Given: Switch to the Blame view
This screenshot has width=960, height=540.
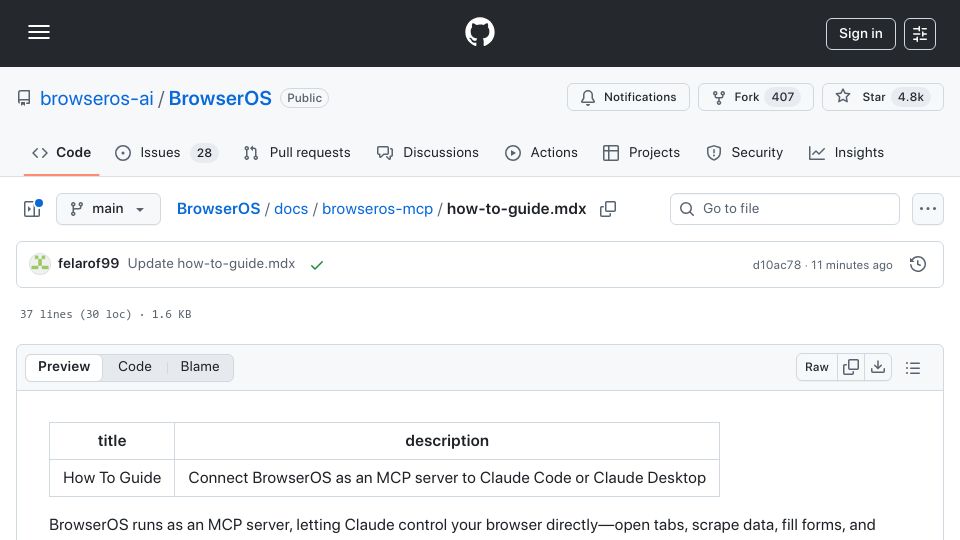Looking at the screenshot, I should point(200,367).
